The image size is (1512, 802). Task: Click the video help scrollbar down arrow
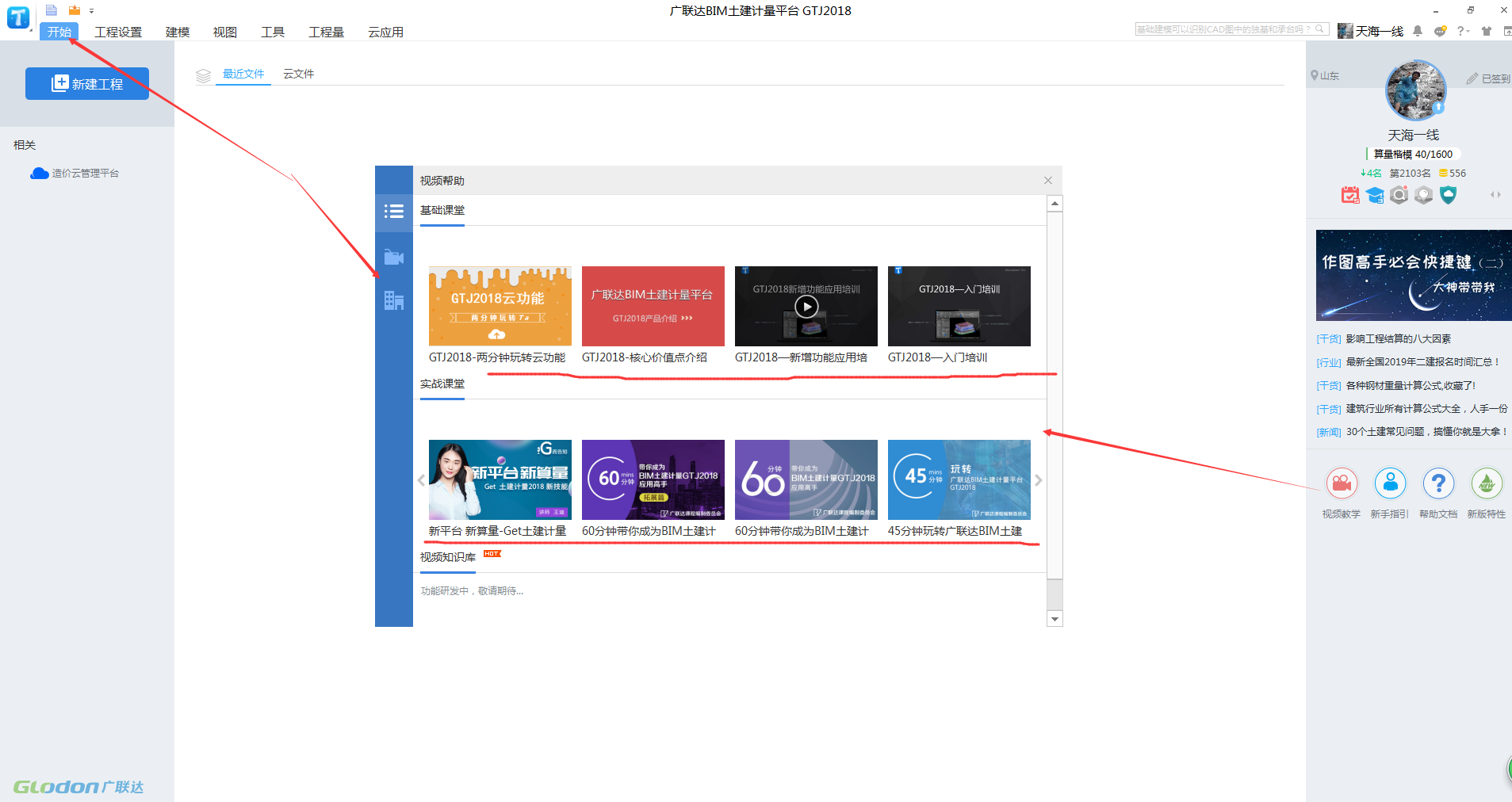tap(1055, 619)
